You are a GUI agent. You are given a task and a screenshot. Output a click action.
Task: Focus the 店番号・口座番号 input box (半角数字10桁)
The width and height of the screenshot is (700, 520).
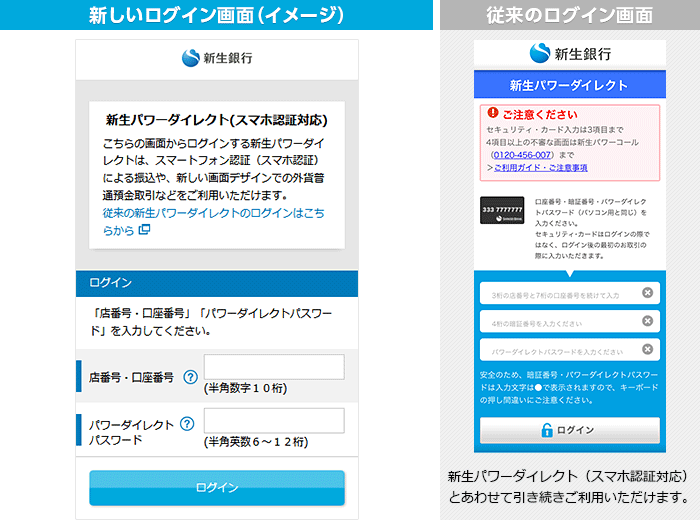tap(274, 366)
